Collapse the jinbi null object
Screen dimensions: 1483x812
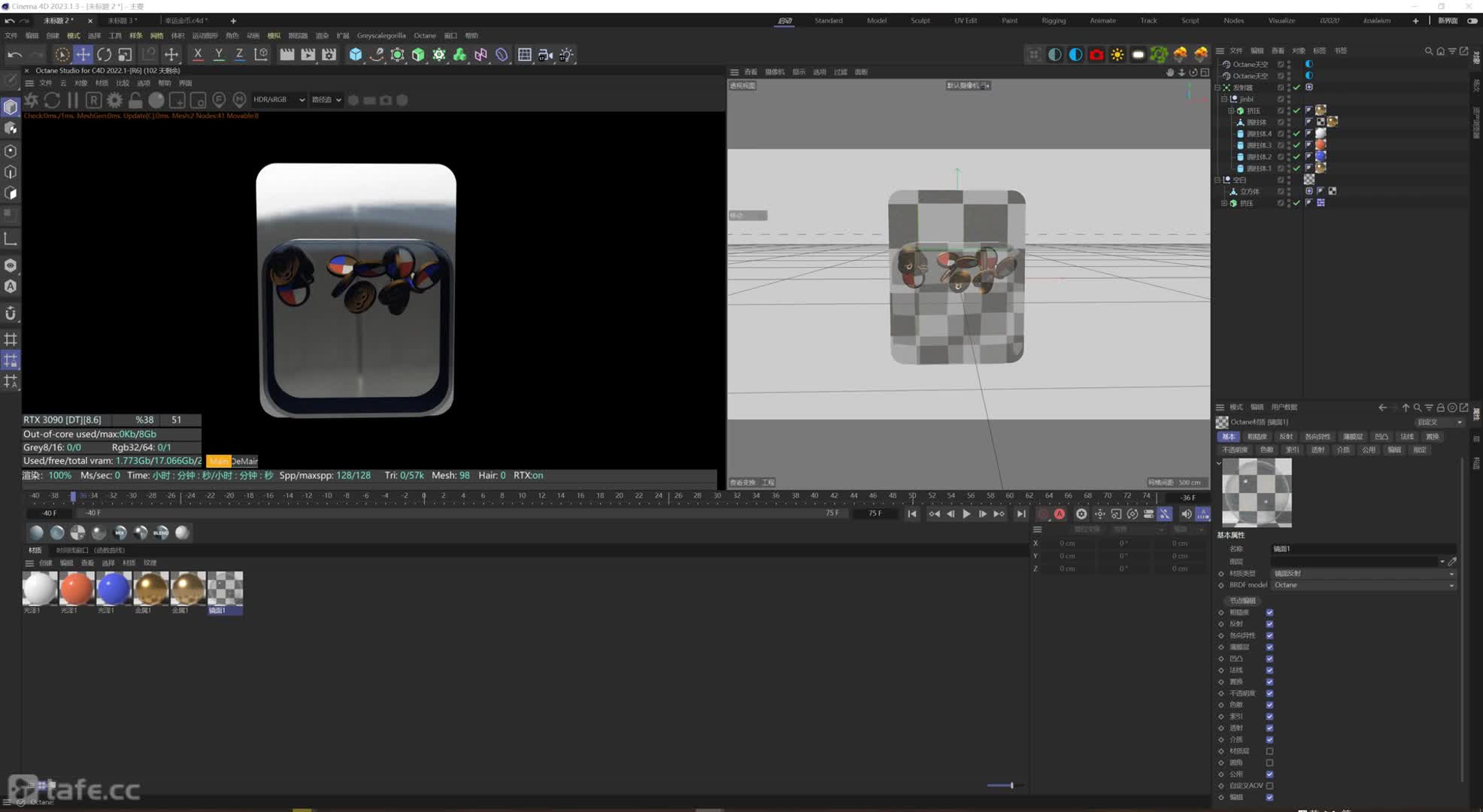(x=1224, y=98)
